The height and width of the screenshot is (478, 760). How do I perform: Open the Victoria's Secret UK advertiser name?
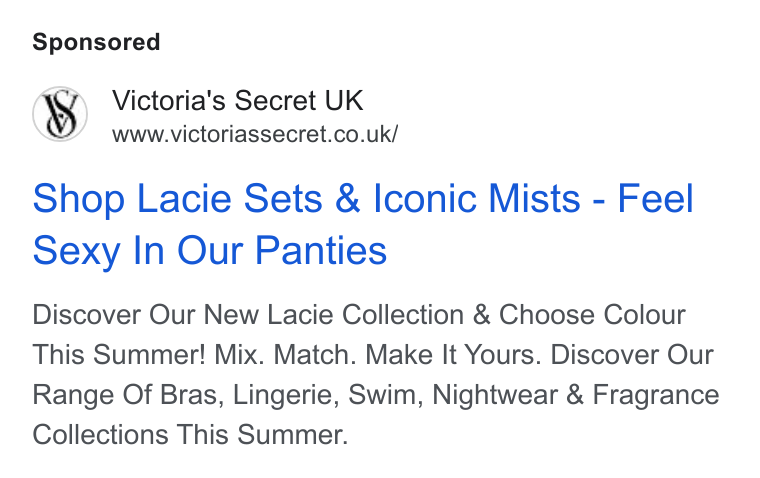tap(238, 100)
